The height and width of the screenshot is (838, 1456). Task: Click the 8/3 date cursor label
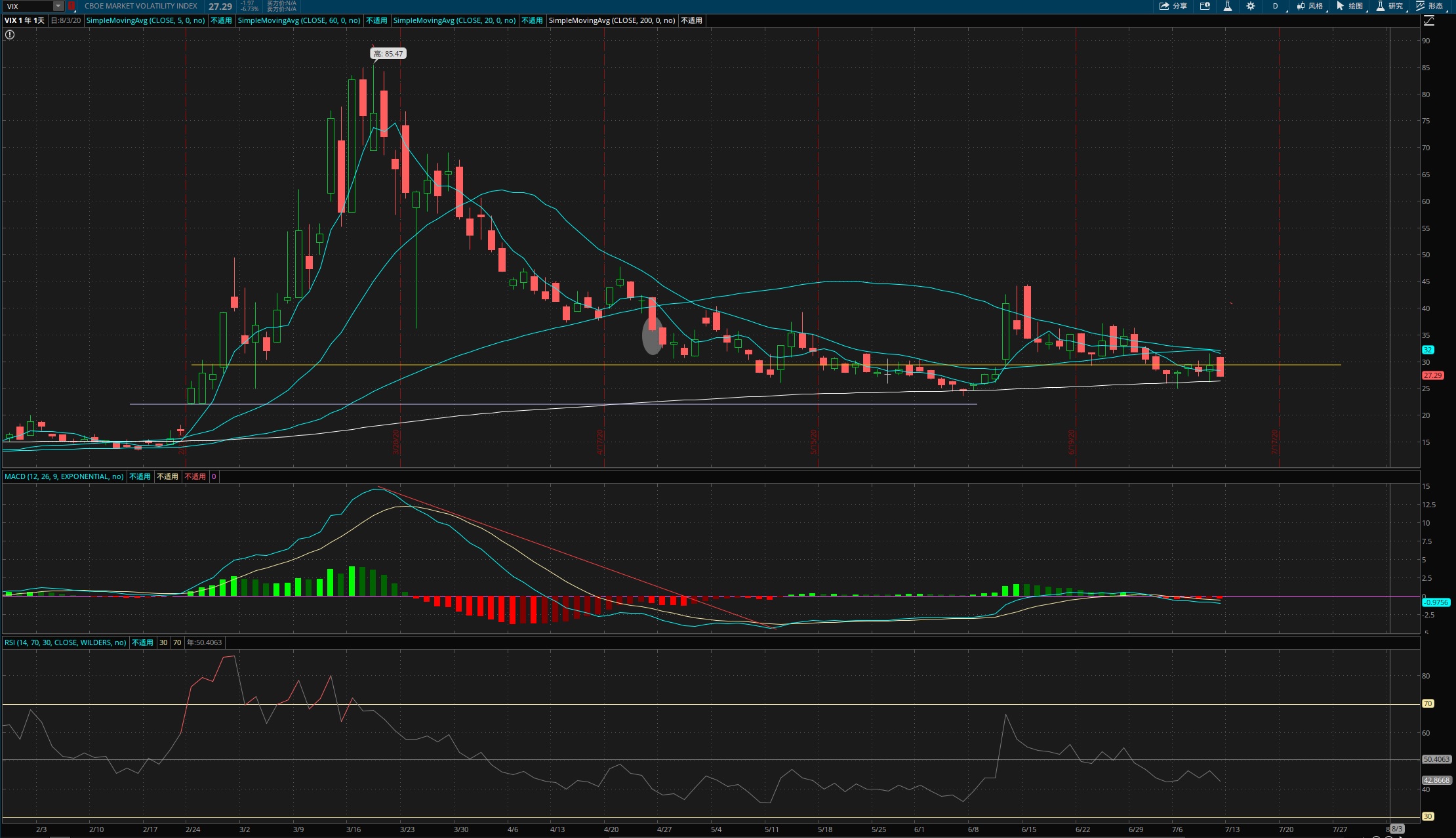click(1397, 829)
